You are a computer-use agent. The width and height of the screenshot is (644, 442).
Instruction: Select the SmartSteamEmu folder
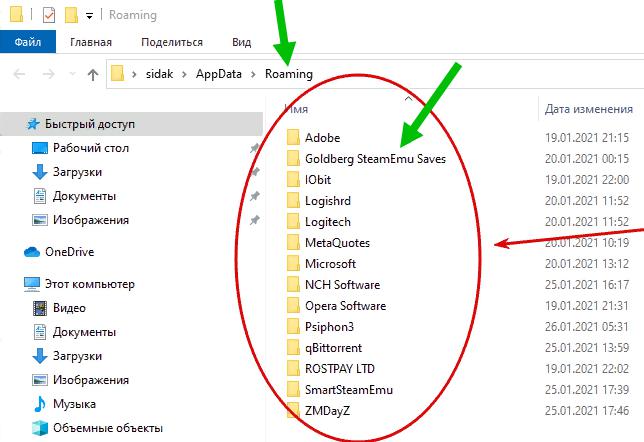349,390
